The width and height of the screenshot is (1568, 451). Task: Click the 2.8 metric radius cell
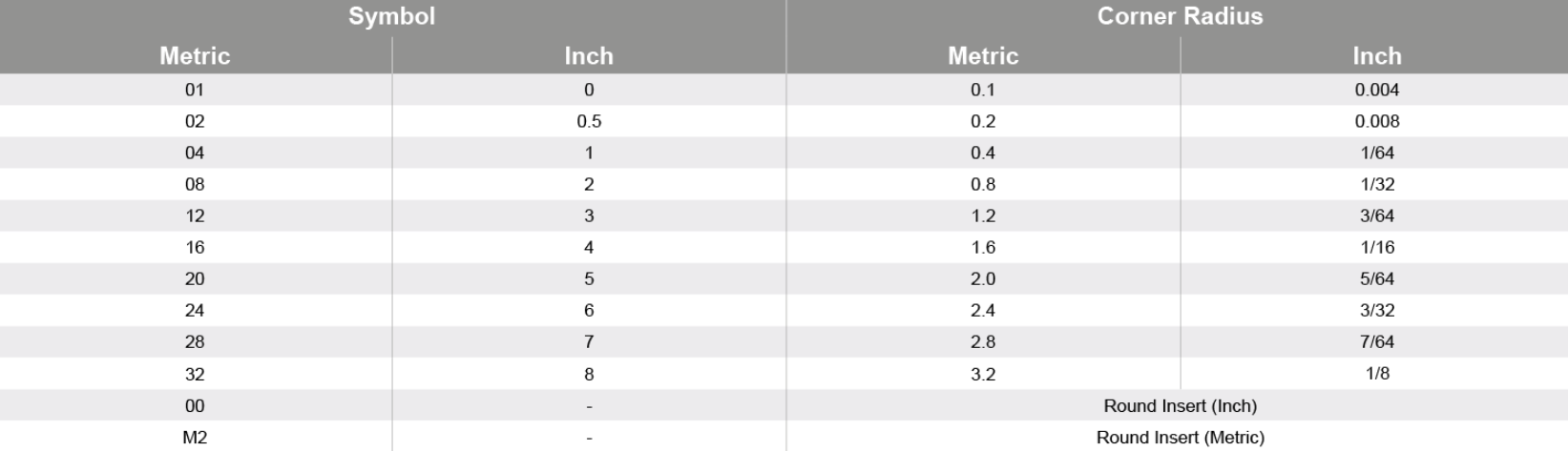983,341
